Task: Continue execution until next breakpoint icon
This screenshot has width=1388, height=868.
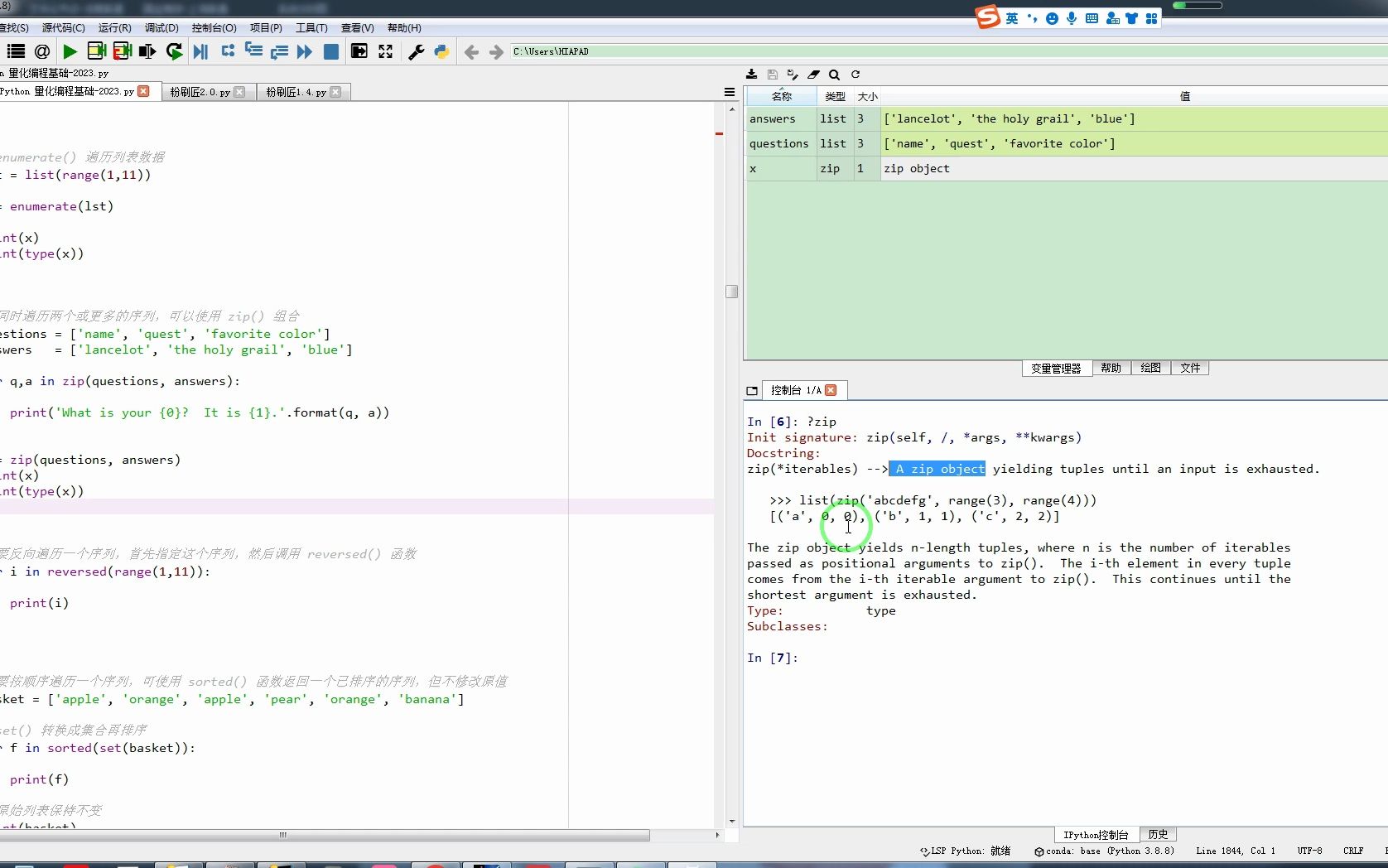Action: point(305,51)
